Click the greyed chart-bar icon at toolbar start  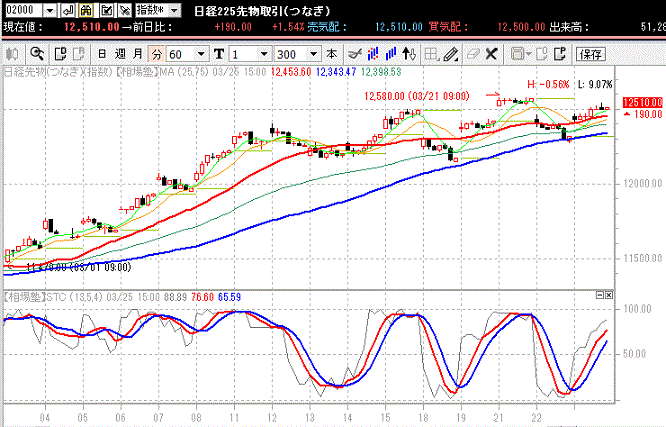point(12,54)
